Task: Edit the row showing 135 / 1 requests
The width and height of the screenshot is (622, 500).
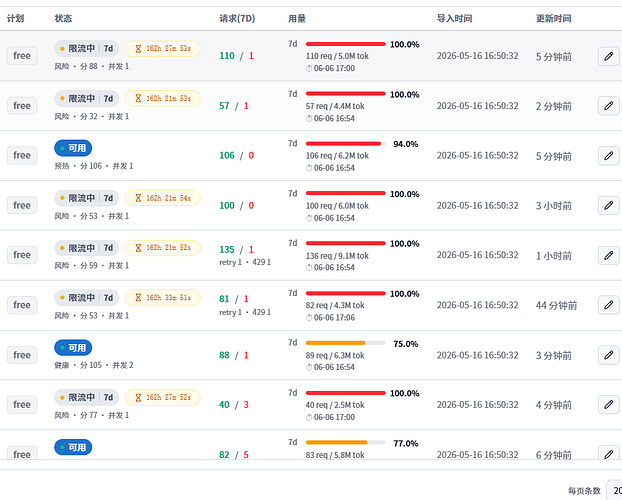Action: (609, 255)
